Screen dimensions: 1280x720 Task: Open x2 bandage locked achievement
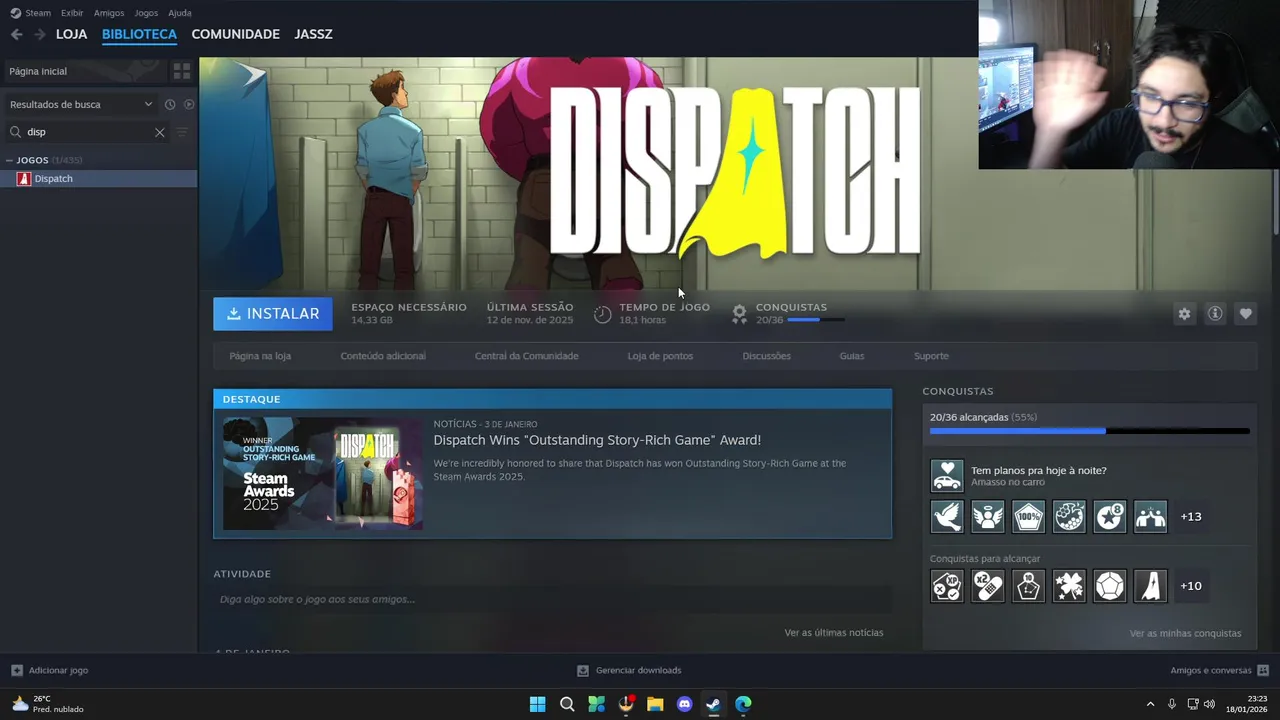coord(988,586)
